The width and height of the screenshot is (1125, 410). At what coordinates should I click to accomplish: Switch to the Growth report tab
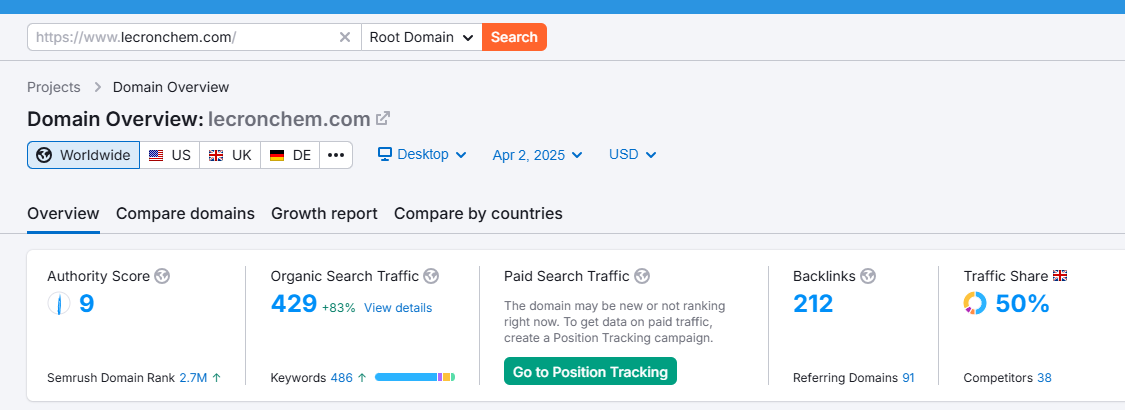pos(324,213)
